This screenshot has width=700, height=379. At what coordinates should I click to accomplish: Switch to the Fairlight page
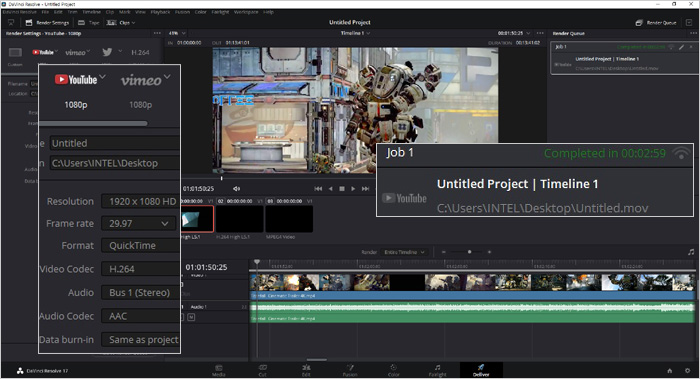[438, 371]
